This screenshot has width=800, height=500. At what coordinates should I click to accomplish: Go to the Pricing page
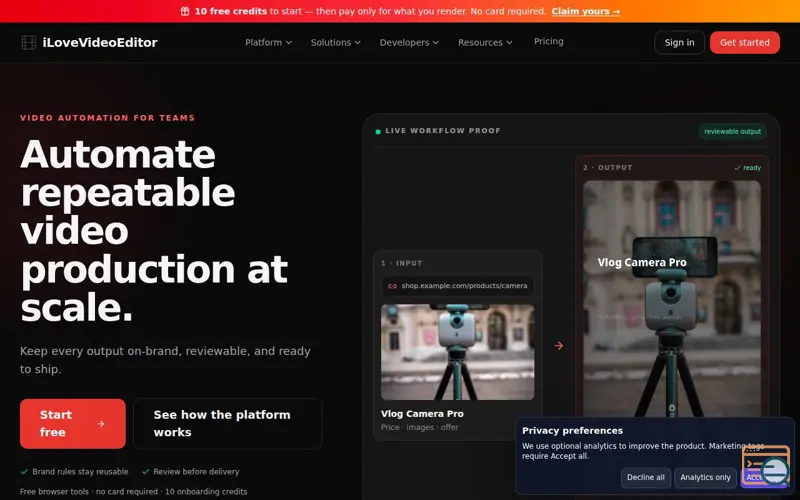coord(548,41)
